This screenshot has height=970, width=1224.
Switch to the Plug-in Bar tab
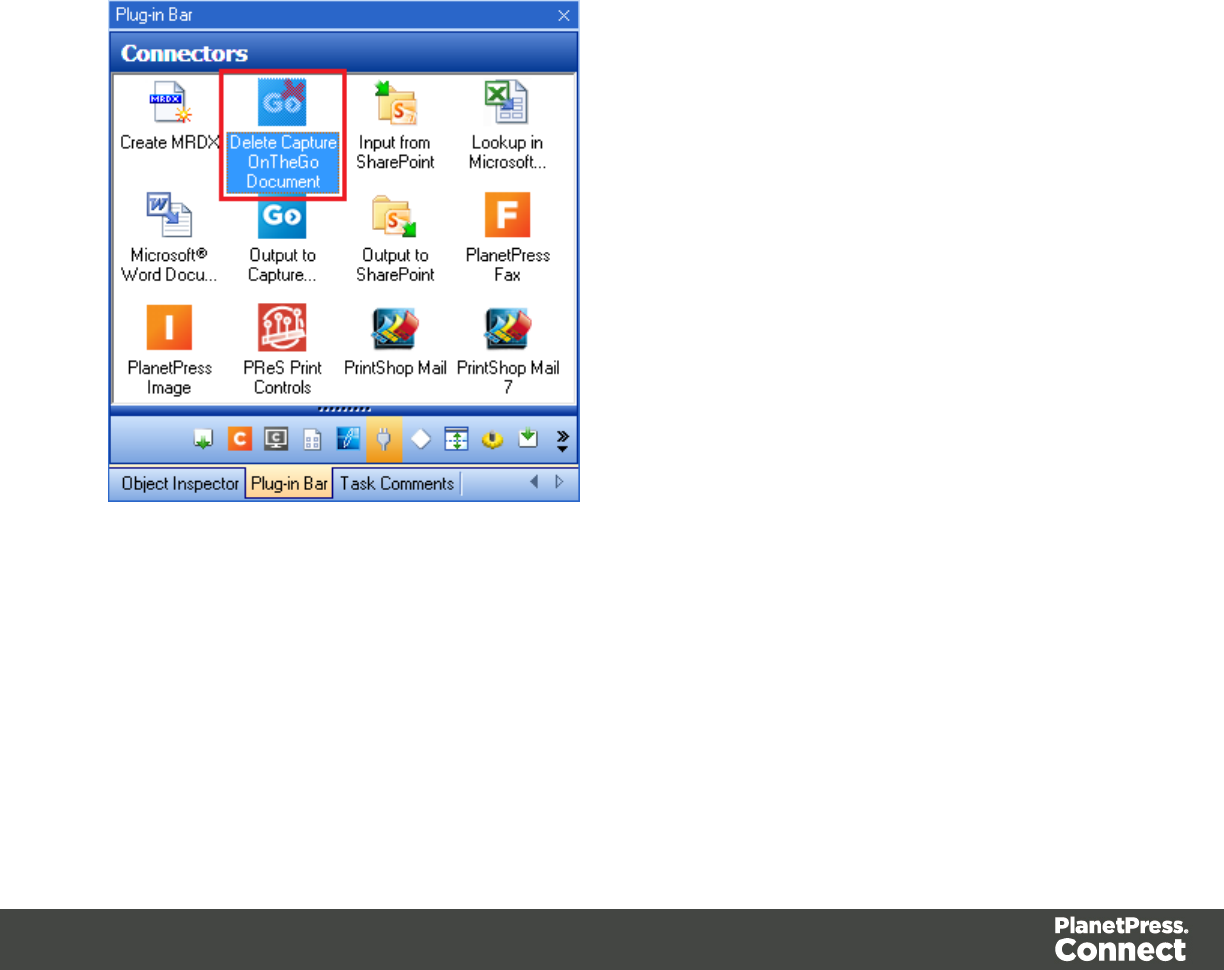[x=289, y=484]
